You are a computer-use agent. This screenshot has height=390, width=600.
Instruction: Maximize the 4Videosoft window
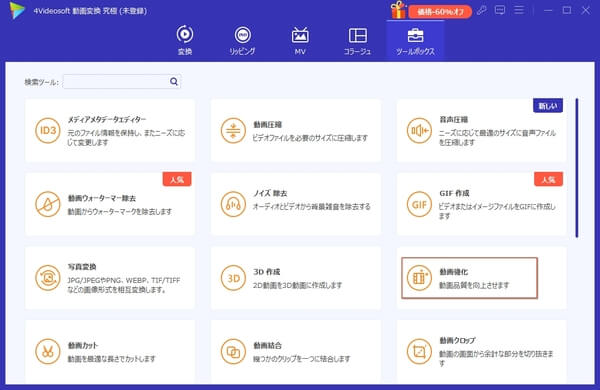[x=567, y=10]
